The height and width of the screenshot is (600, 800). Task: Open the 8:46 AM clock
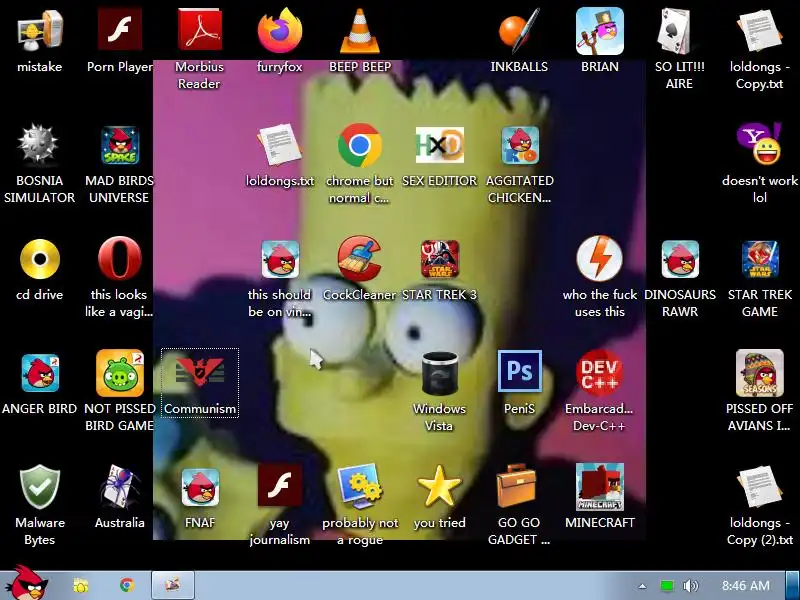click(745, 585)
